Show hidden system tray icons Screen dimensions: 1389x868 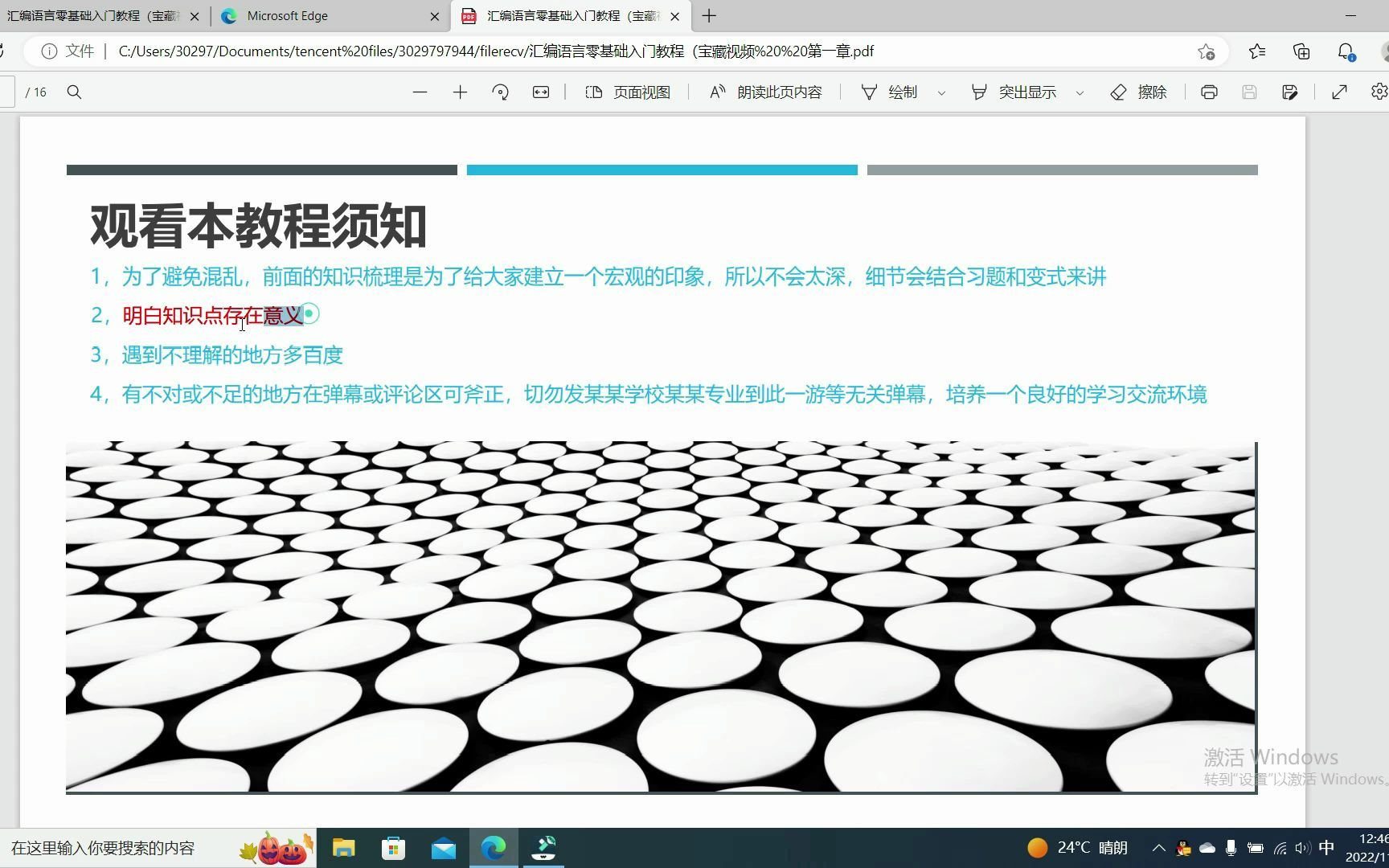coord(1158,848)
